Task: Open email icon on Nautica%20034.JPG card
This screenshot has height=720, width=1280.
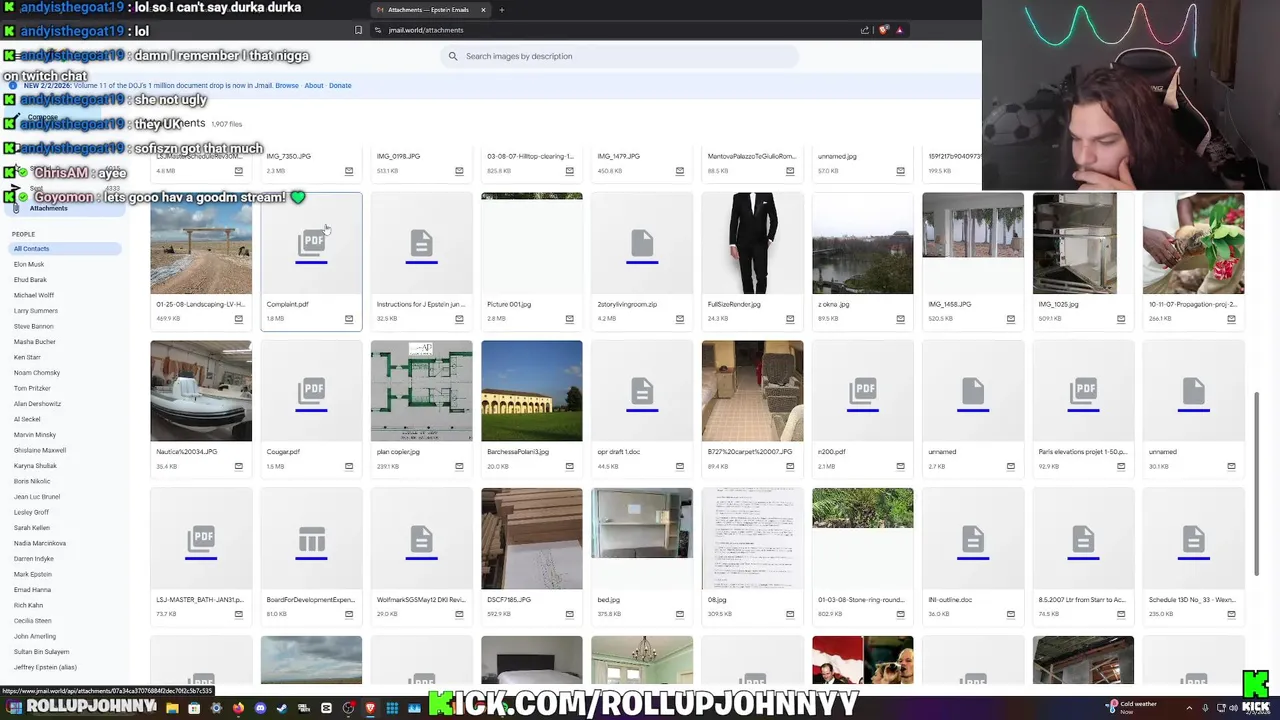Action: tap(239, 467)
